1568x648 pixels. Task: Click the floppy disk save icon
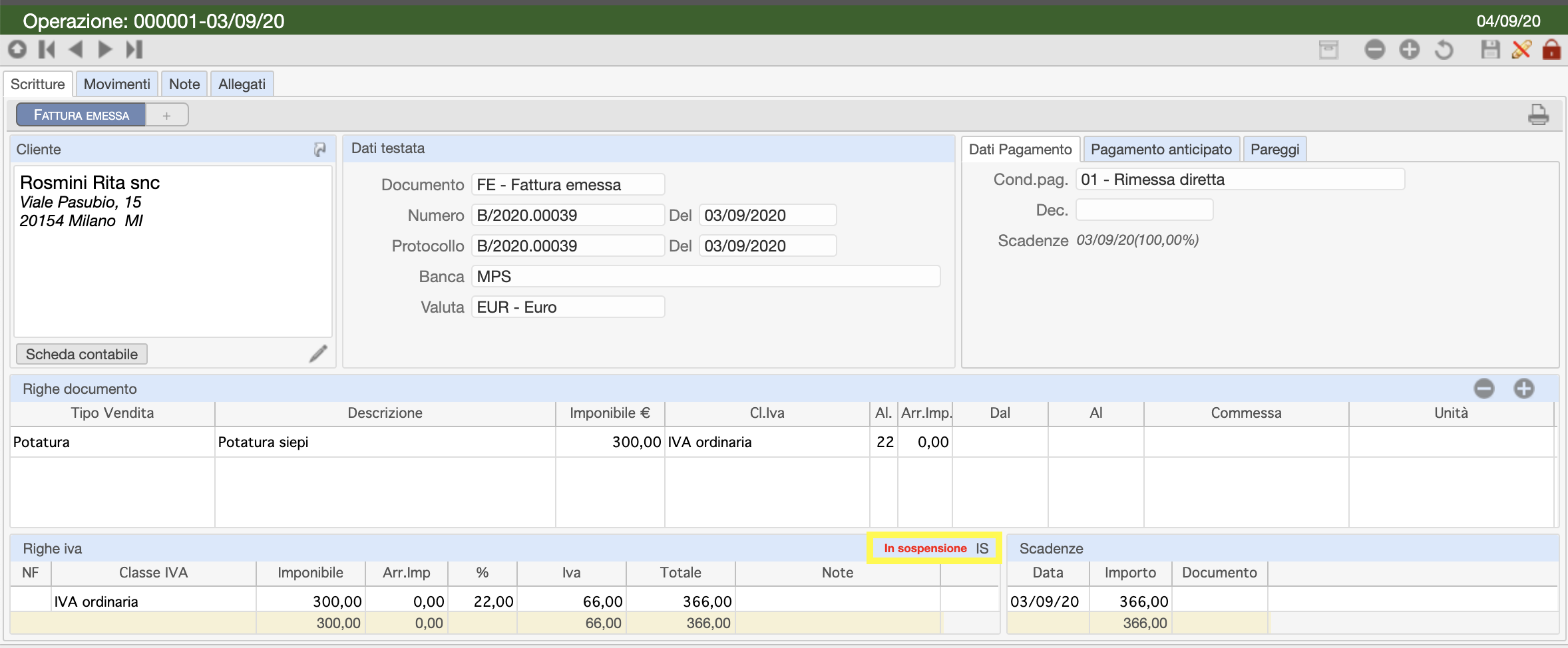coord(1490,50)
